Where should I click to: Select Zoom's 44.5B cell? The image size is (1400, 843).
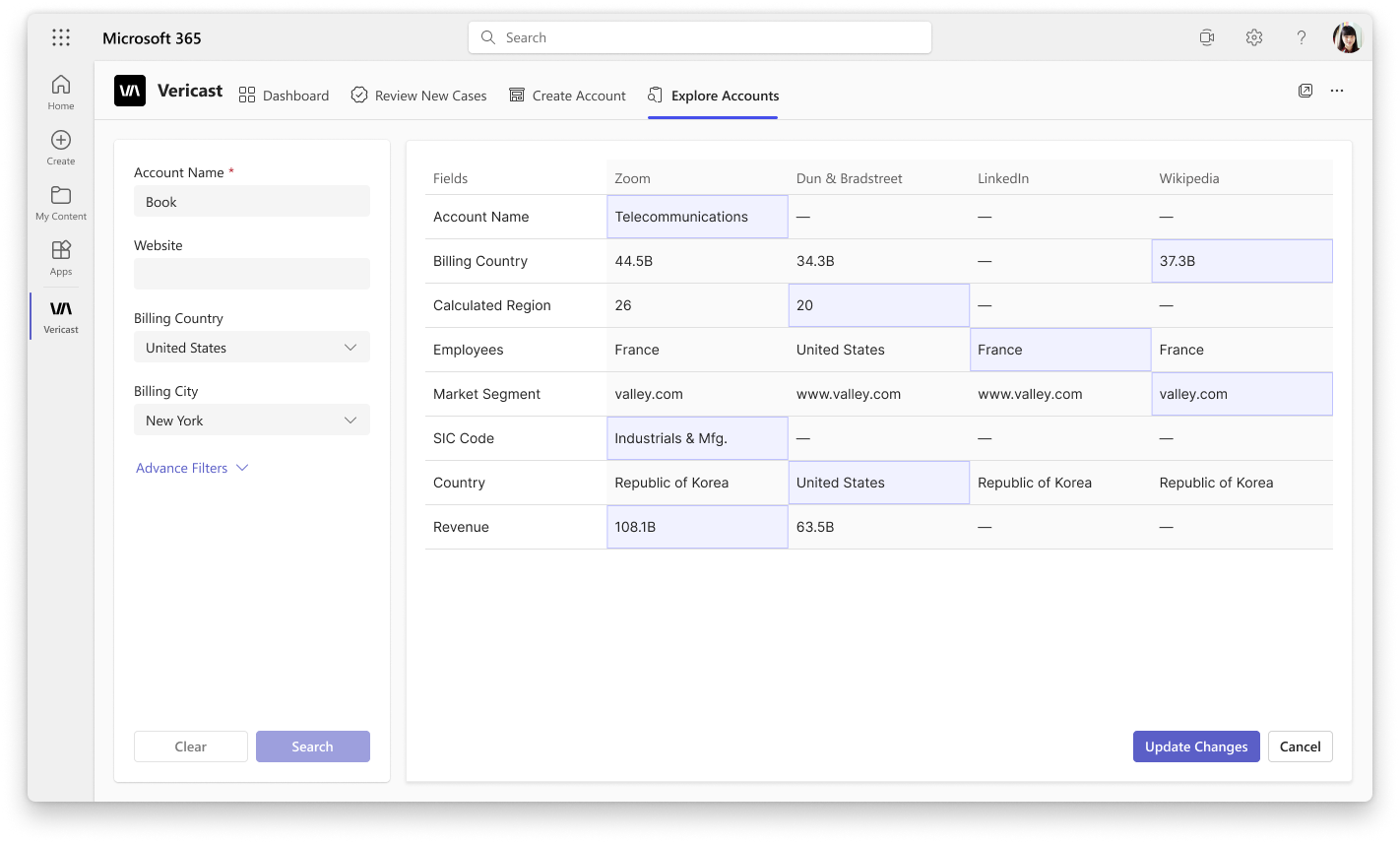(x=697, y=261)
